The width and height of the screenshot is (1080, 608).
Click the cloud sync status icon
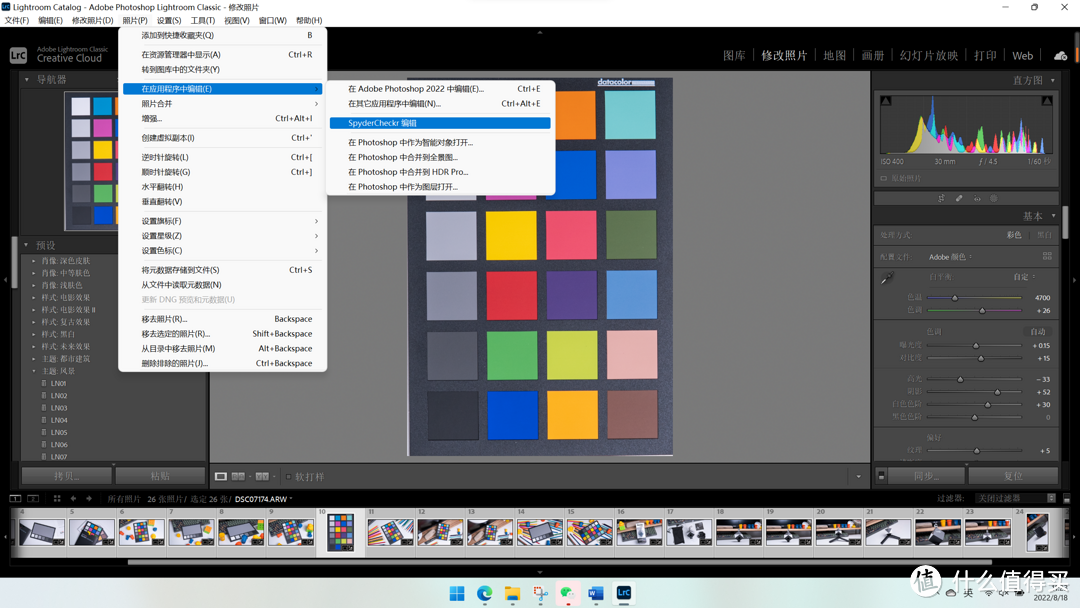1061,56
